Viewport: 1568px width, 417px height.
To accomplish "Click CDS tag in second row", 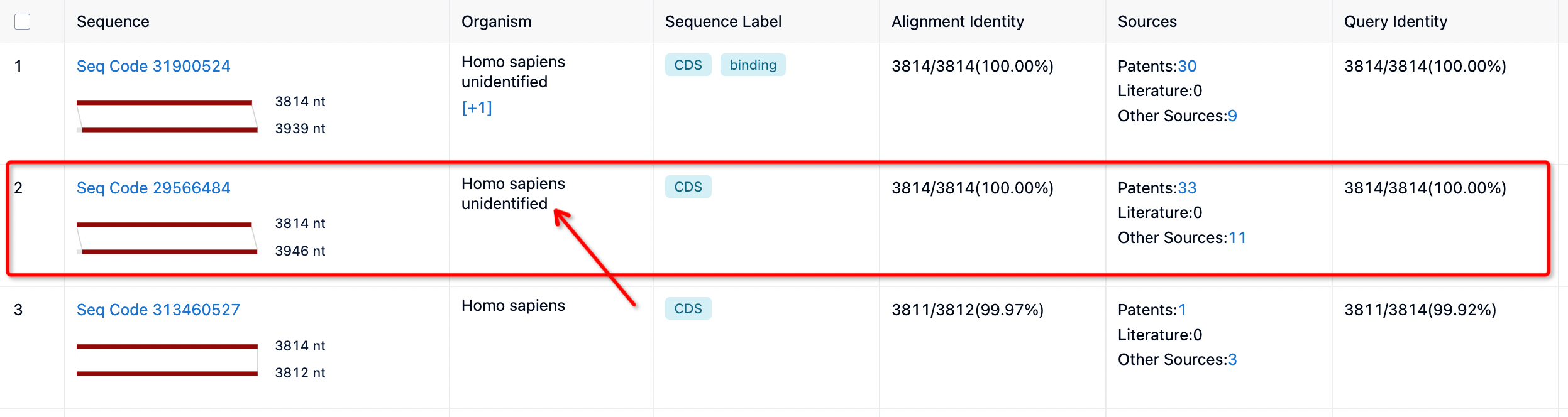I will (x=688, y=187).
